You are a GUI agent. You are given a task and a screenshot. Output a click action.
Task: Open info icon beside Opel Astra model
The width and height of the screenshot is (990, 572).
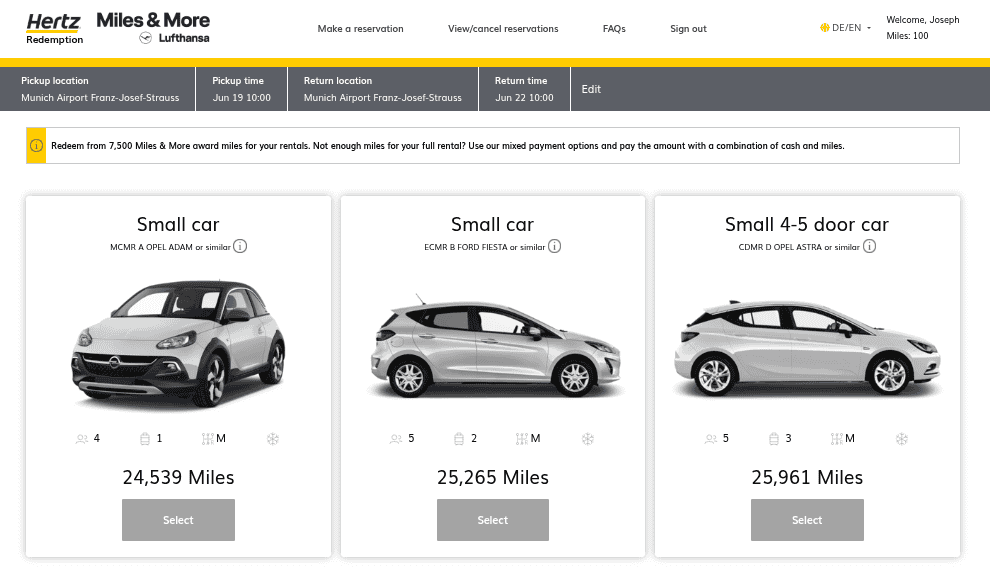[x=869, y=247]
